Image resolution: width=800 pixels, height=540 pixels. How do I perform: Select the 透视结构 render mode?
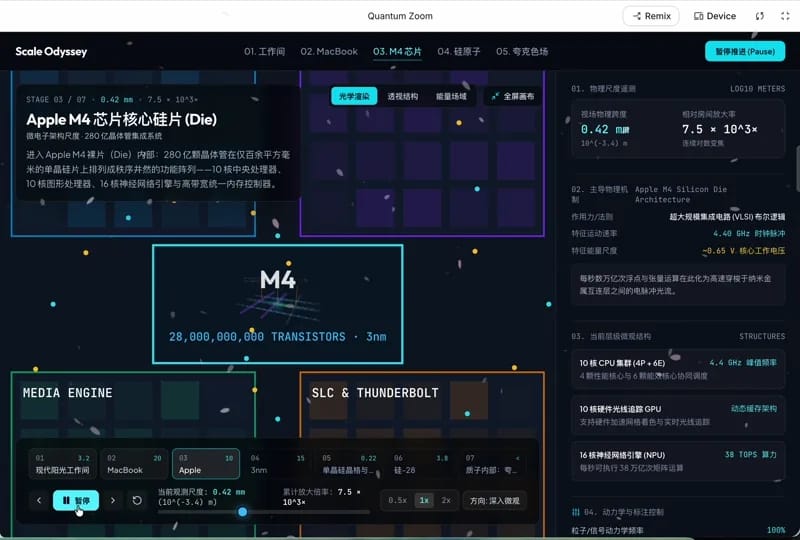(x=403, y=96)
